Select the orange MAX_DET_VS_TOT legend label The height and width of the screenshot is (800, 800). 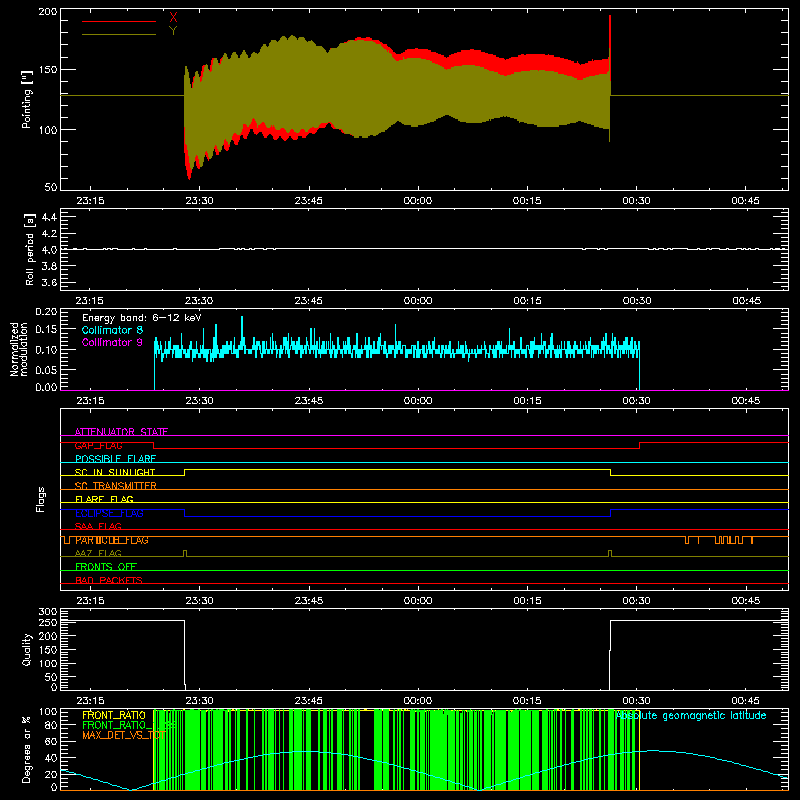coord(124,735)
